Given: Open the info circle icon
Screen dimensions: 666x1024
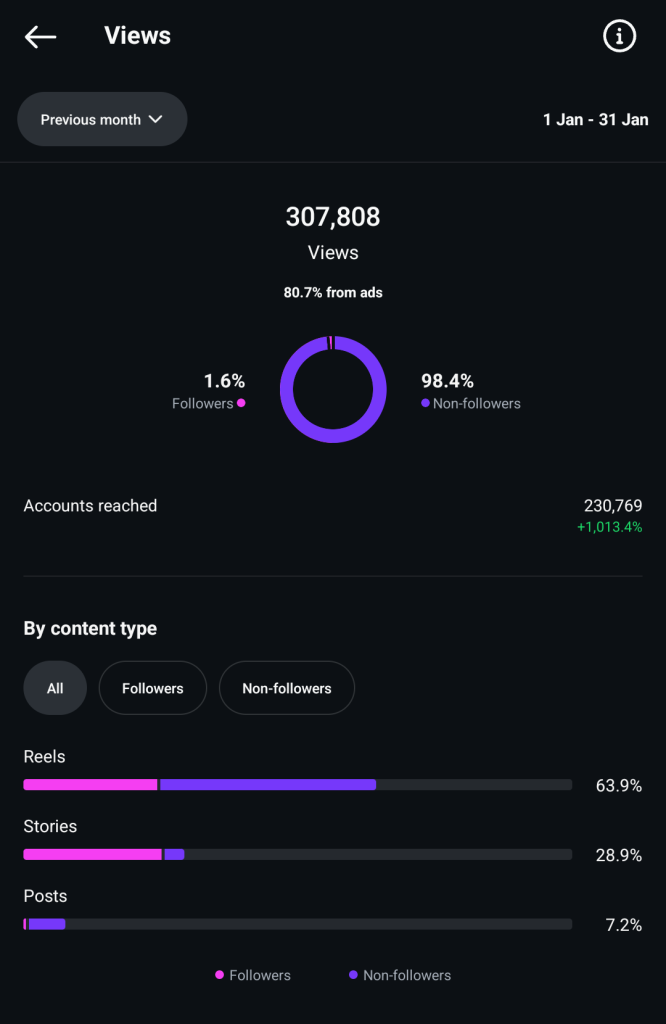Looking at the screenshot, I should point(619,36).
